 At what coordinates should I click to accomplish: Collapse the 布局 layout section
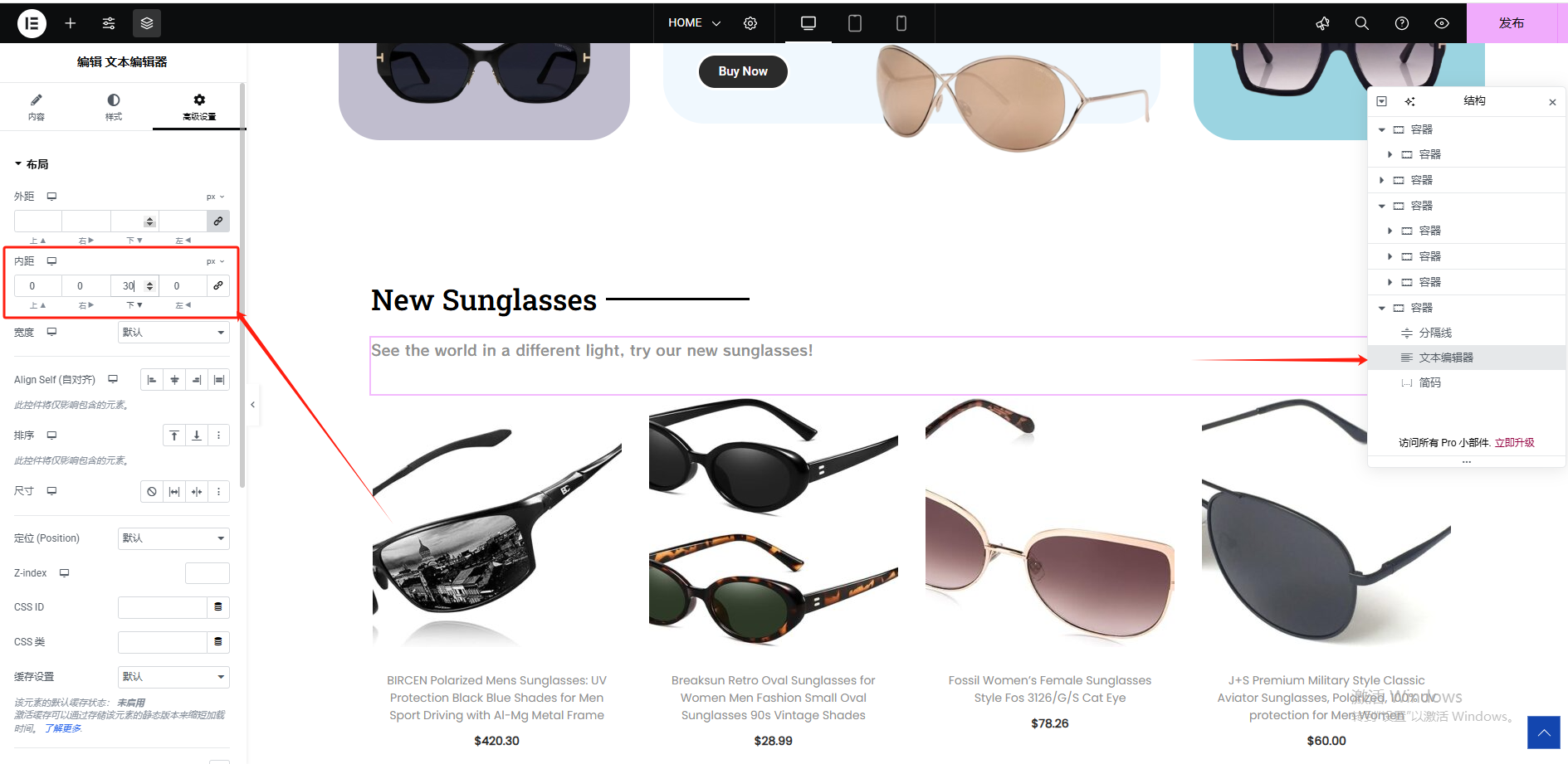(32, 164)
